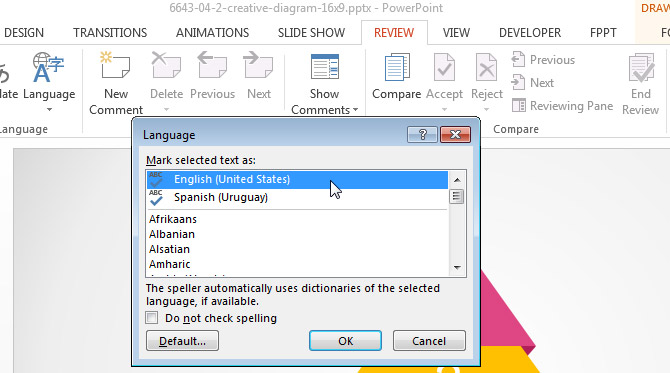670x373 pixels.
Task: Expand the Show Comments dropdown arrow
Action: (356, 110)
